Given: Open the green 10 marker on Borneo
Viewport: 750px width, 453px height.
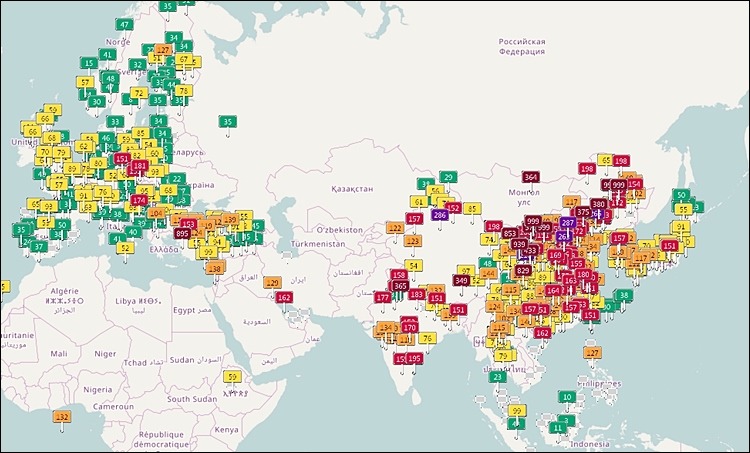Looking at the screenshot, I should point(567,397).
